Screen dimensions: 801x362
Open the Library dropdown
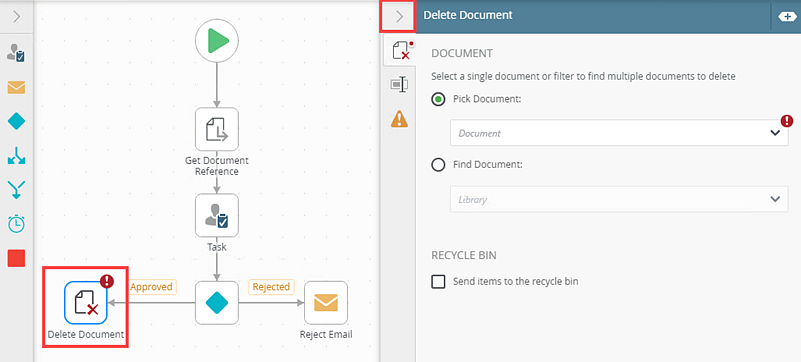coord(619,199)
